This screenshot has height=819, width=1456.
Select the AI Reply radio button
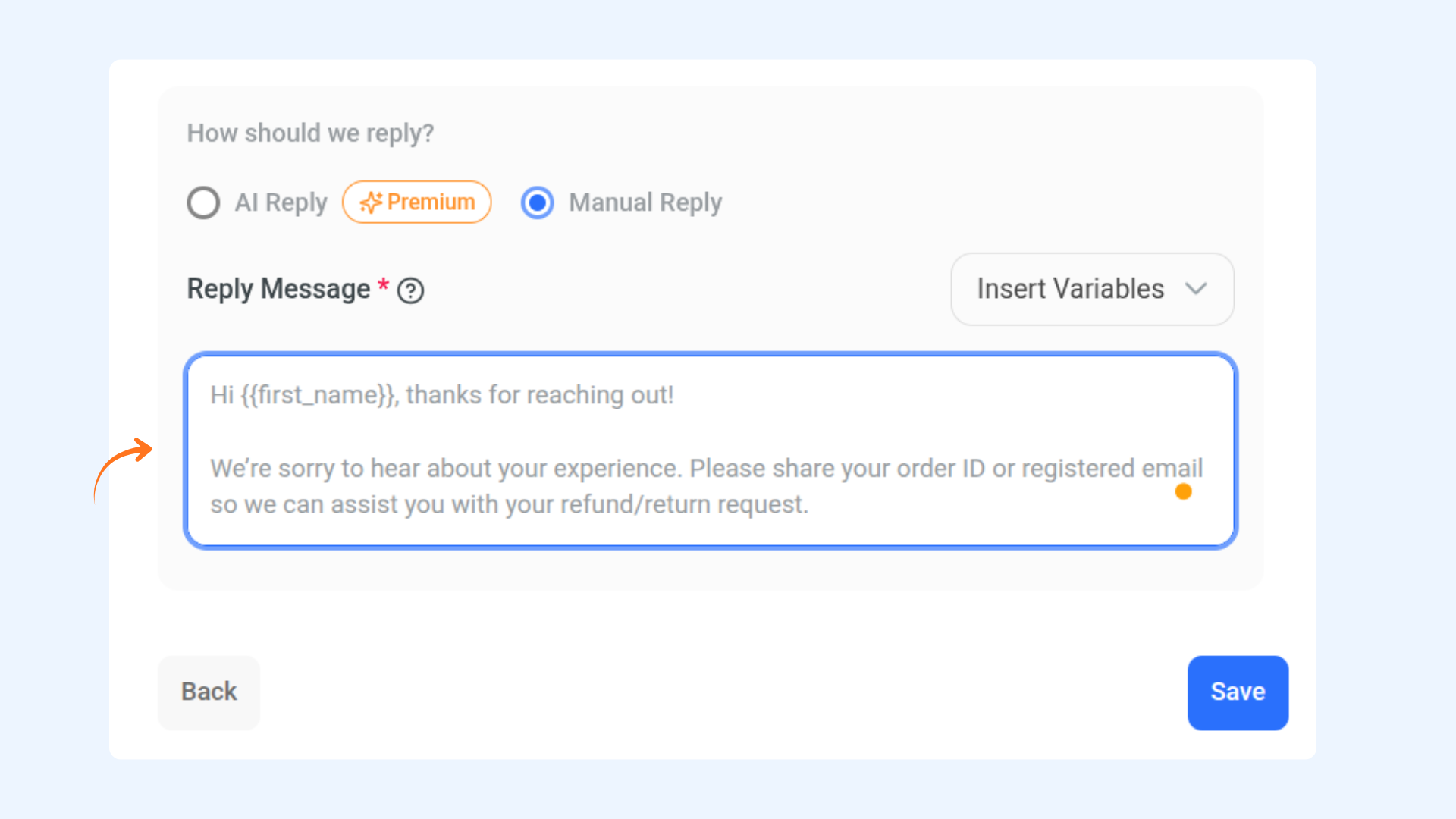(203, 202)
